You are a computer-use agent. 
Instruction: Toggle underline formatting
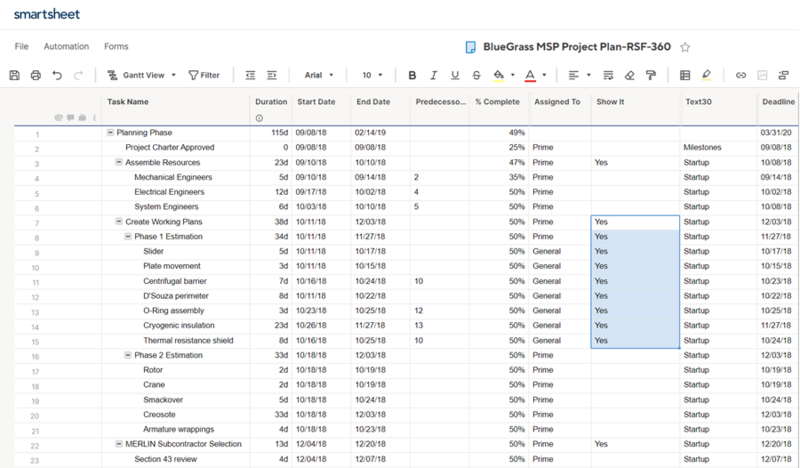pos(455,75)
